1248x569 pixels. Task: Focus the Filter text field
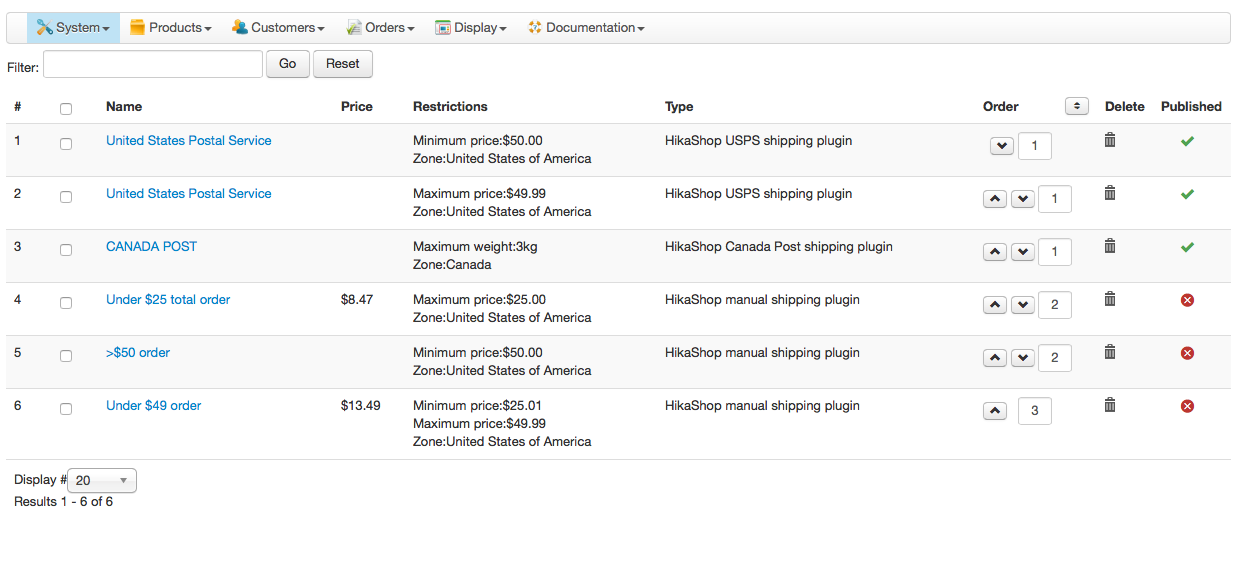153,64
